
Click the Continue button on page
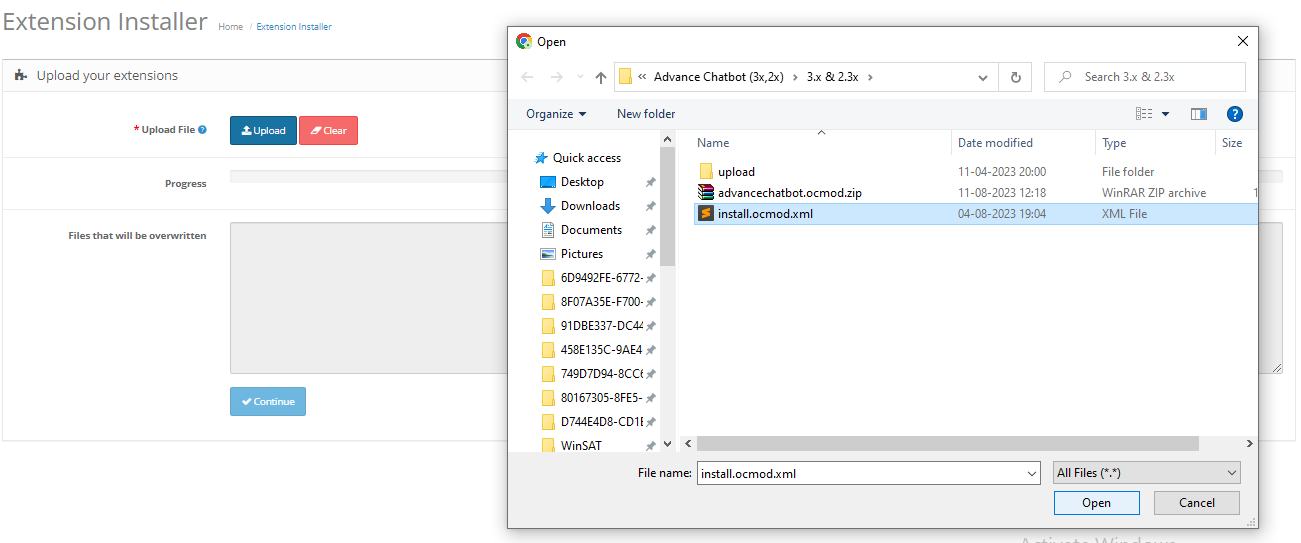click(x=268, y=402)
